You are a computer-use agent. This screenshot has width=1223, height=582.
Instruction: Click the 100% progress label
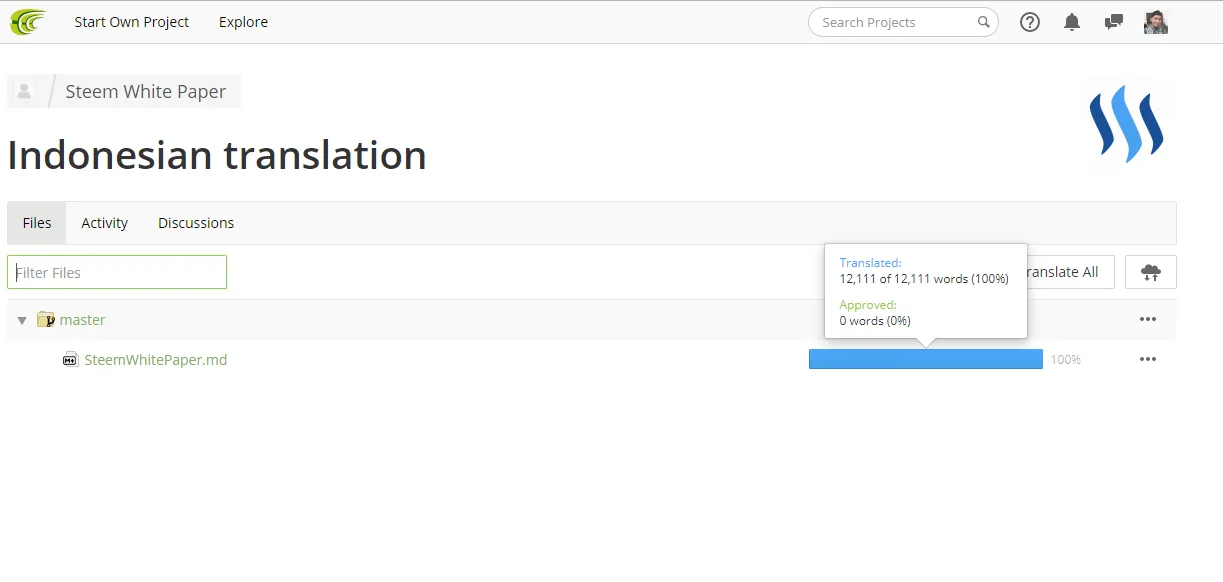[1066, 360]
